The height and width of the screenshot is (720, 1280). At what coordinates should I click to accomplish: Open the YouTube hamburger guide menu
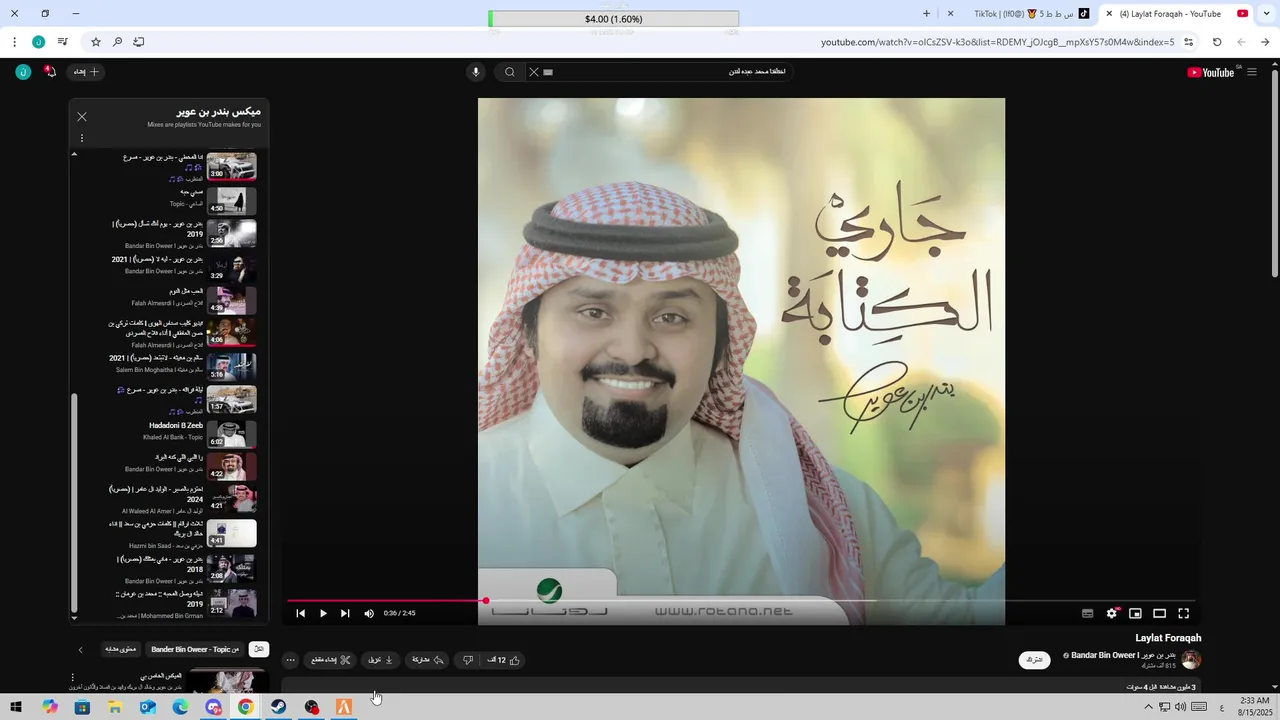(x=1251, y=72)
